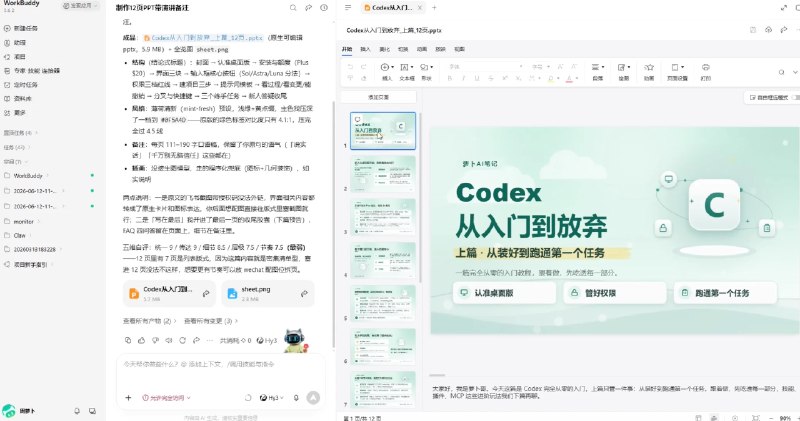This screenshot has width=800, height=421.
Task: Click the speaker notes text below slide
Action: [x=615, y=392]
